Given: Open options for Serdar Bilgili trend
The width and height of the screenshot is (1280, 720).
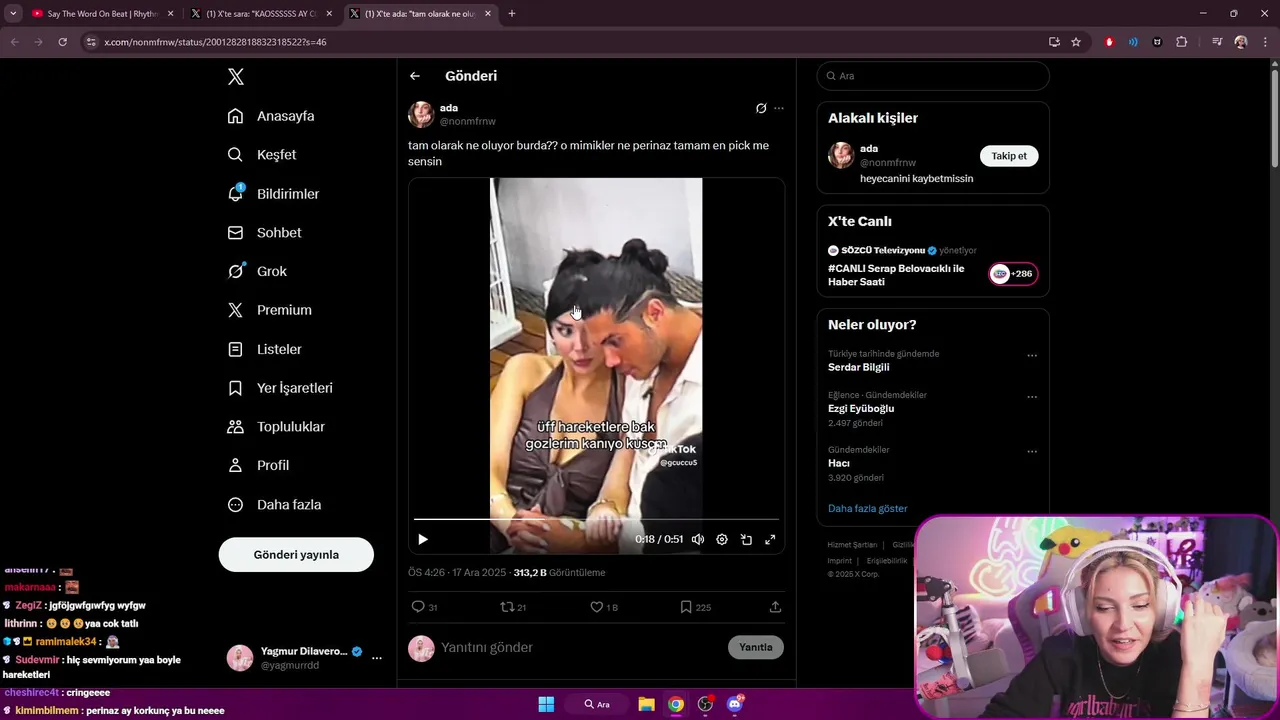Looking at the screenshot, I should (1032, 355).
